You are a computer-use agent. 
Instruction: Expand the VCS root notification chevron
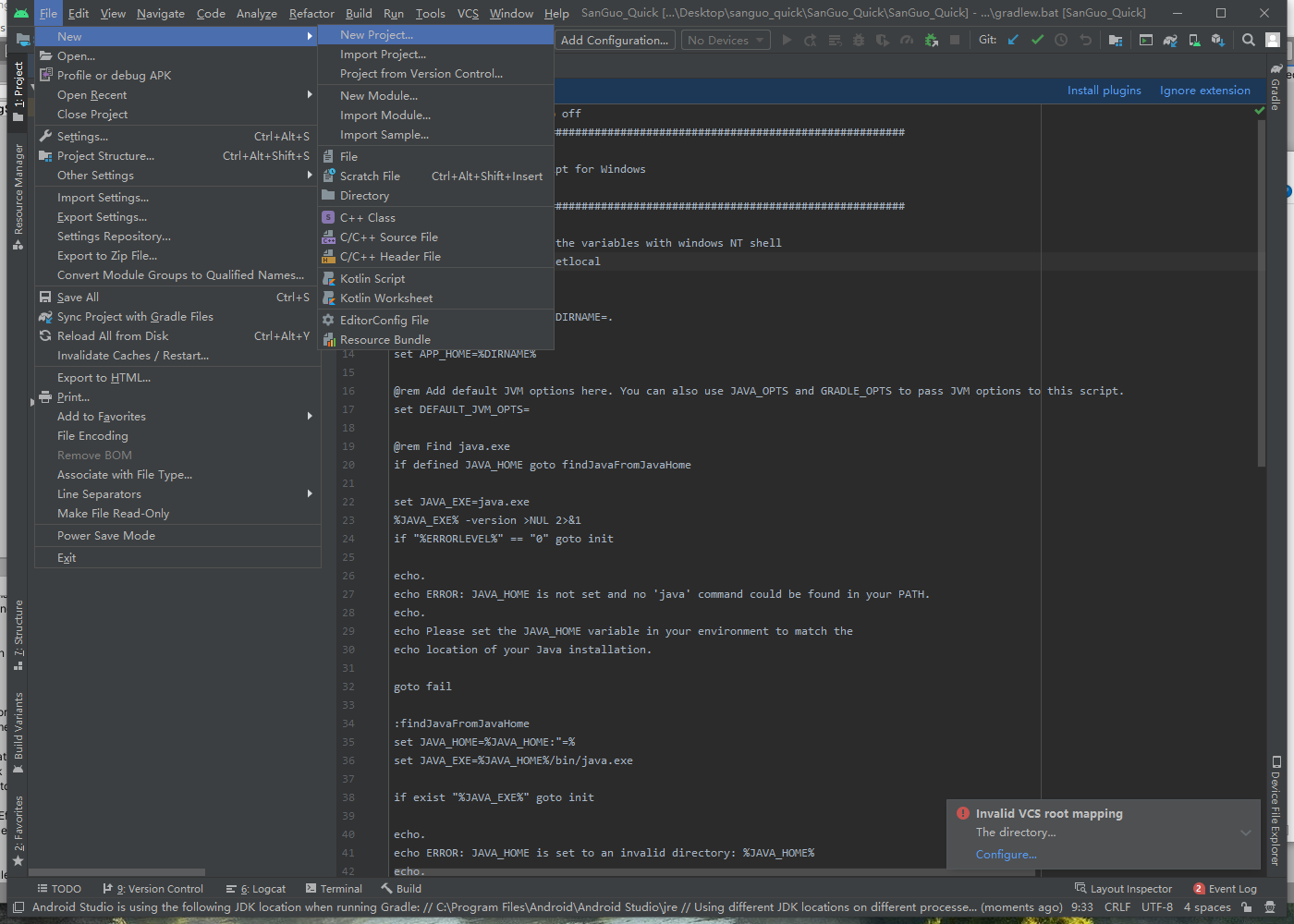click(1246, 833)
